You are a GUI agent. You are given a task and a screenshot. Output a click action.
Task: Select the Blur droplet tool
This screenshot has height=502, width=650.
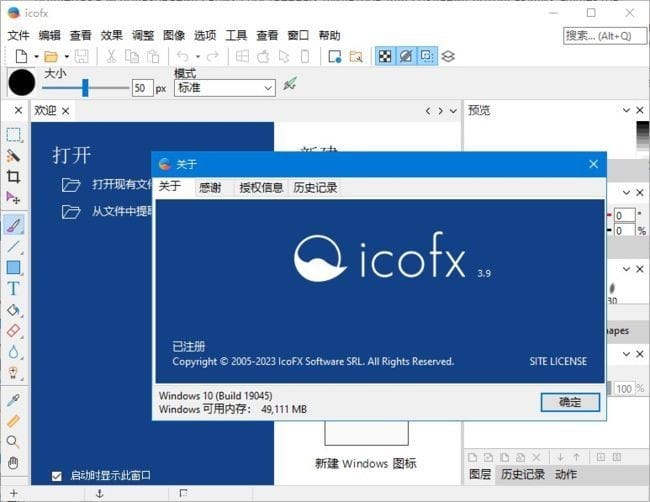[13, 352]
